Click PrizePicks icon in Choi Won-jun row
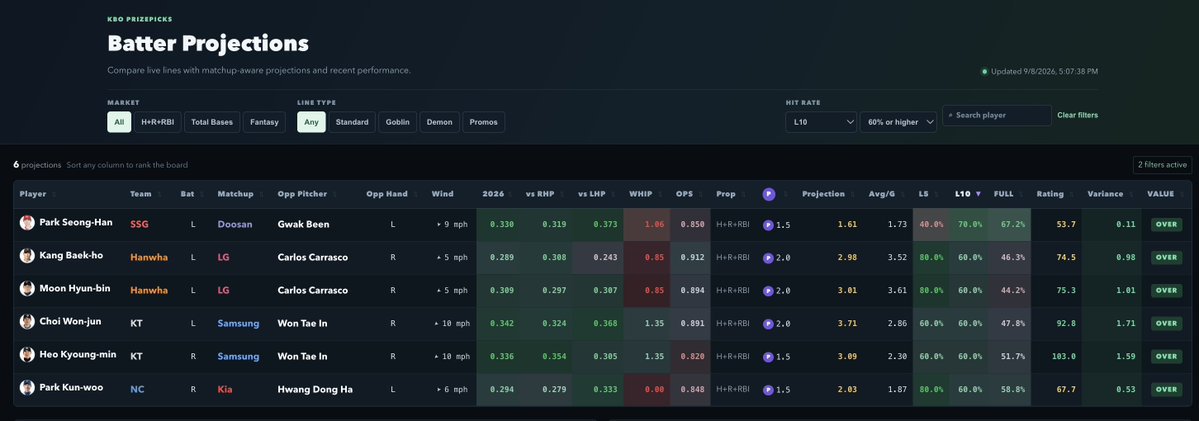1199x421 pixels. point(767,324)
